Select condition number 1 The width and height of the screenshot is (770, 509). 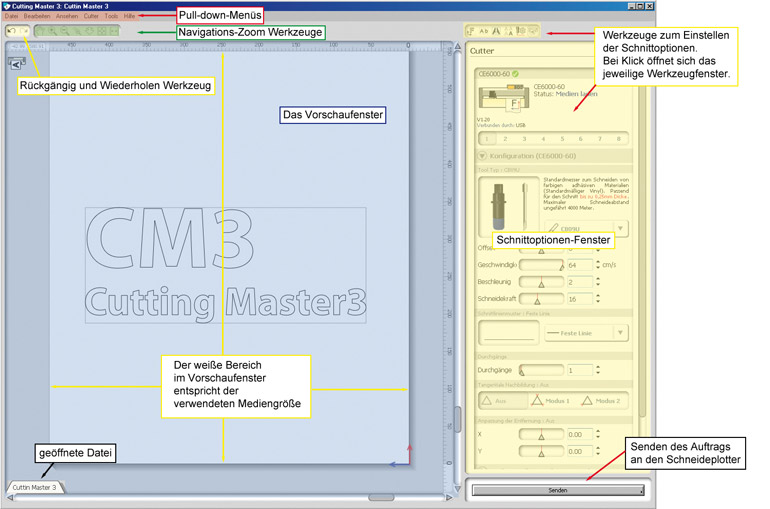click(487, 139)
